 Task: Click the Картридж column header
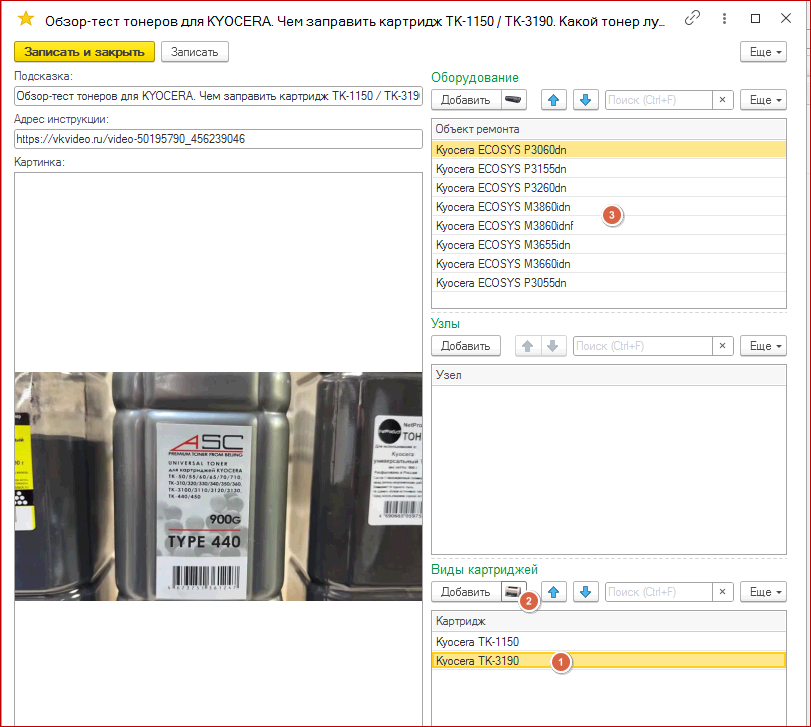pos(609,621)
